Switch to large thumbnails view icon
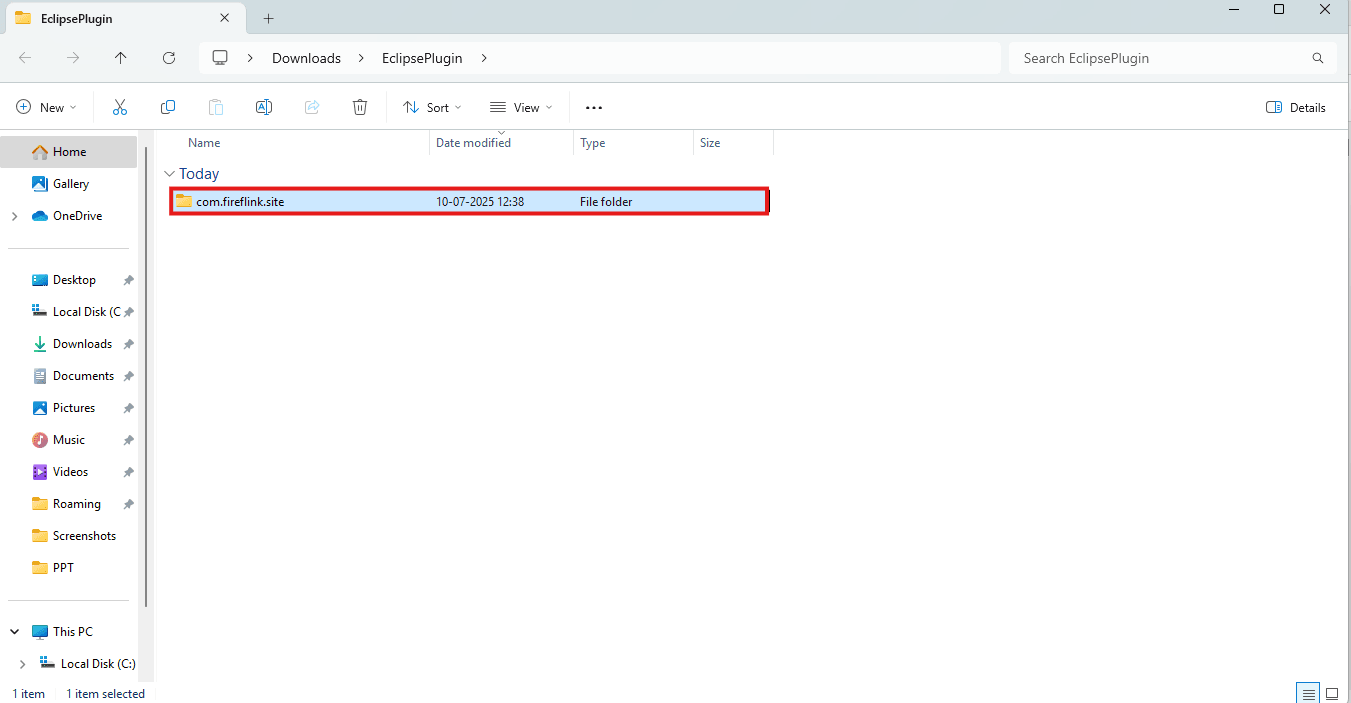1351x703 pixels. (1332, 693)
